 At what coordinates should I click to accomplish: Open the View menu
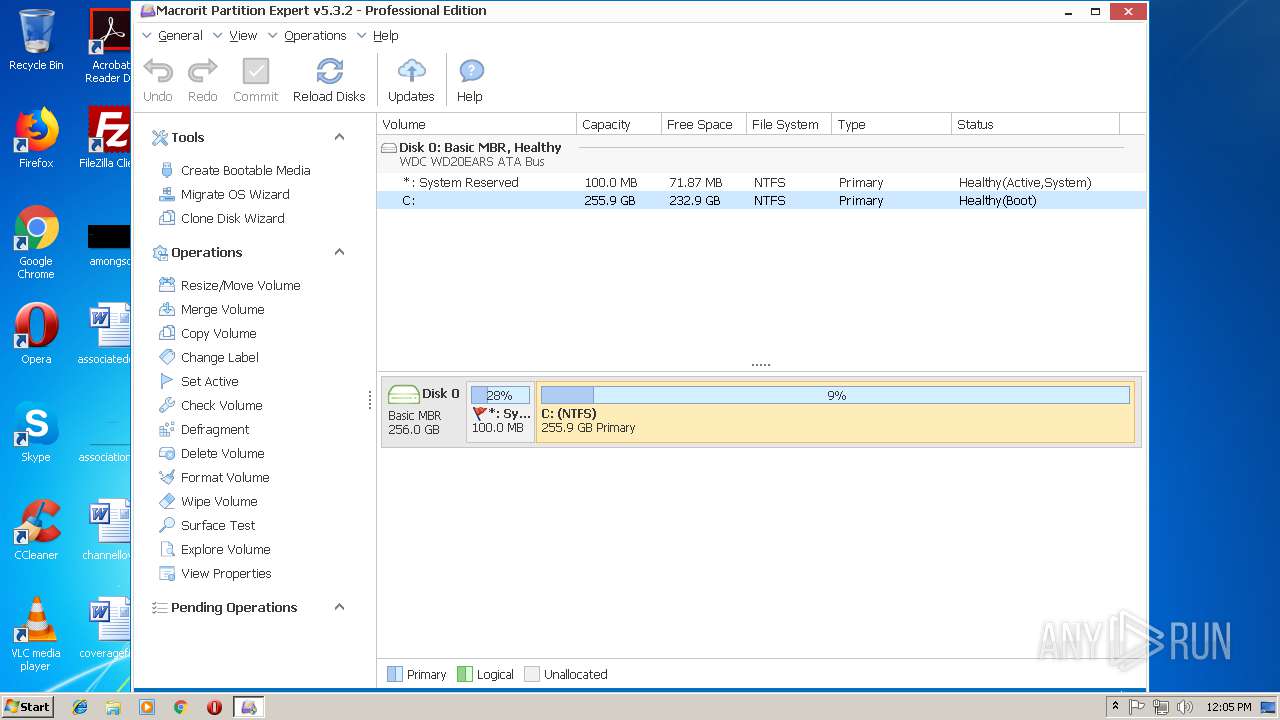(243, 35)
